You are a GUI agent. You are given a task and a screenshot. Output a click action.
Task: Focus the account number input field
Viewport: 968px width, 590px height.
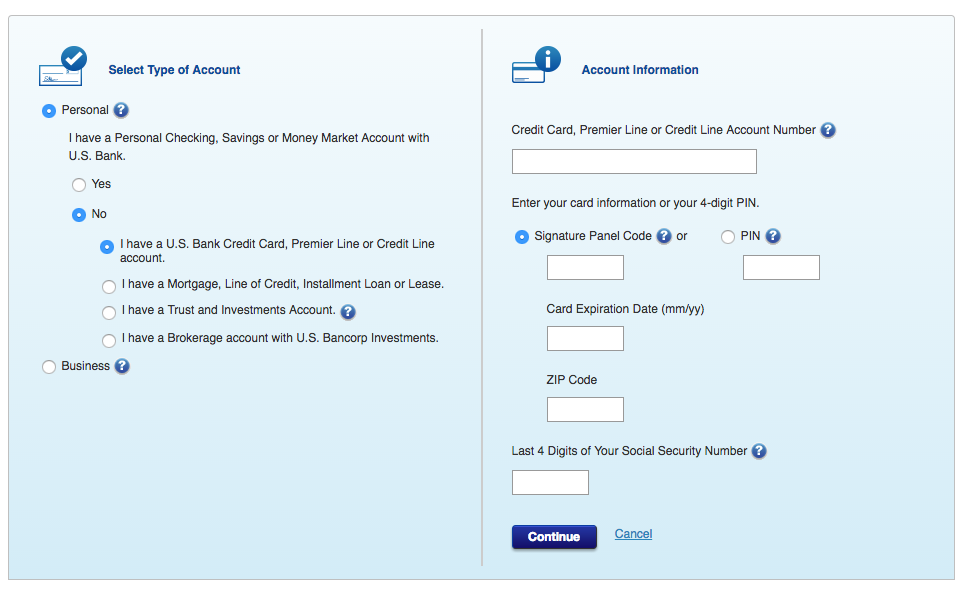click(x=634, y=162)
